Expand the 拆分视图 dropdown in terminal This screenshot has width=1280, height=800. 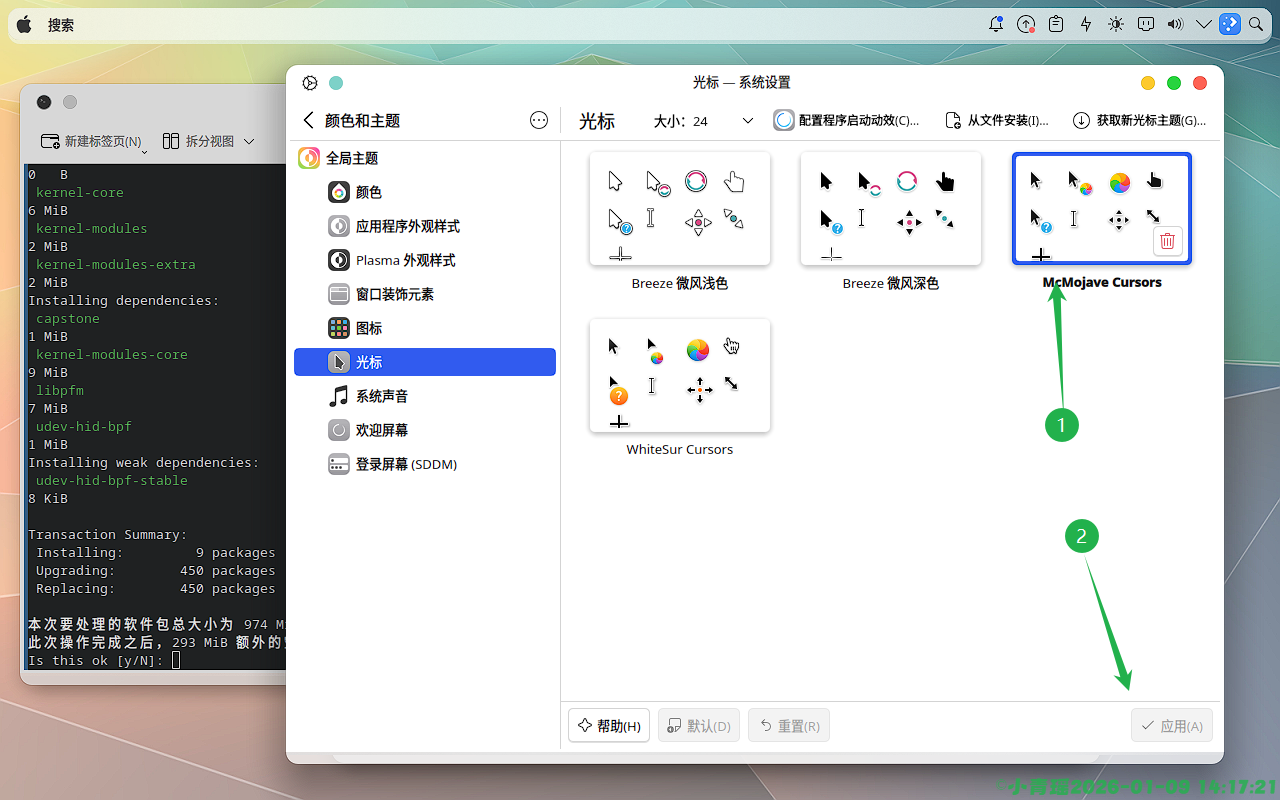(x=249, y=142)
